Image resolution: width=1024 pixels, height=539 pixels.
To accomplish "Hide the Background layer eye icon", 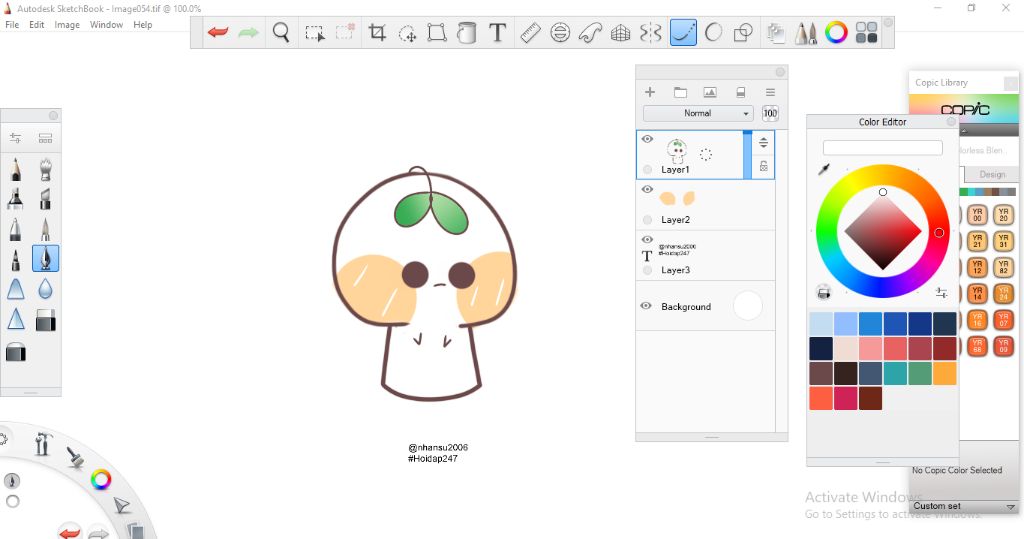I will pos(646,306).
